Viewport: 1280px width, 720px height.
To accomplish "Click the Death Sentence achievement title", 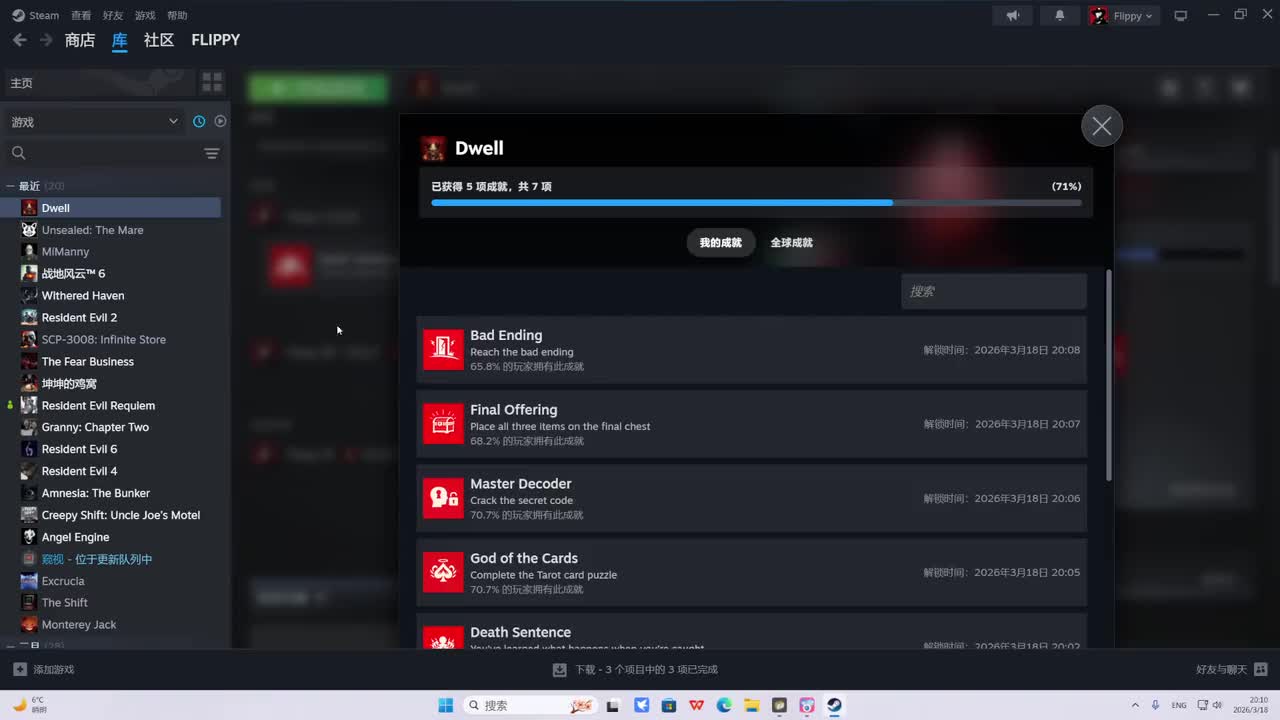I will pyautogui.click(x=520, y=632).
